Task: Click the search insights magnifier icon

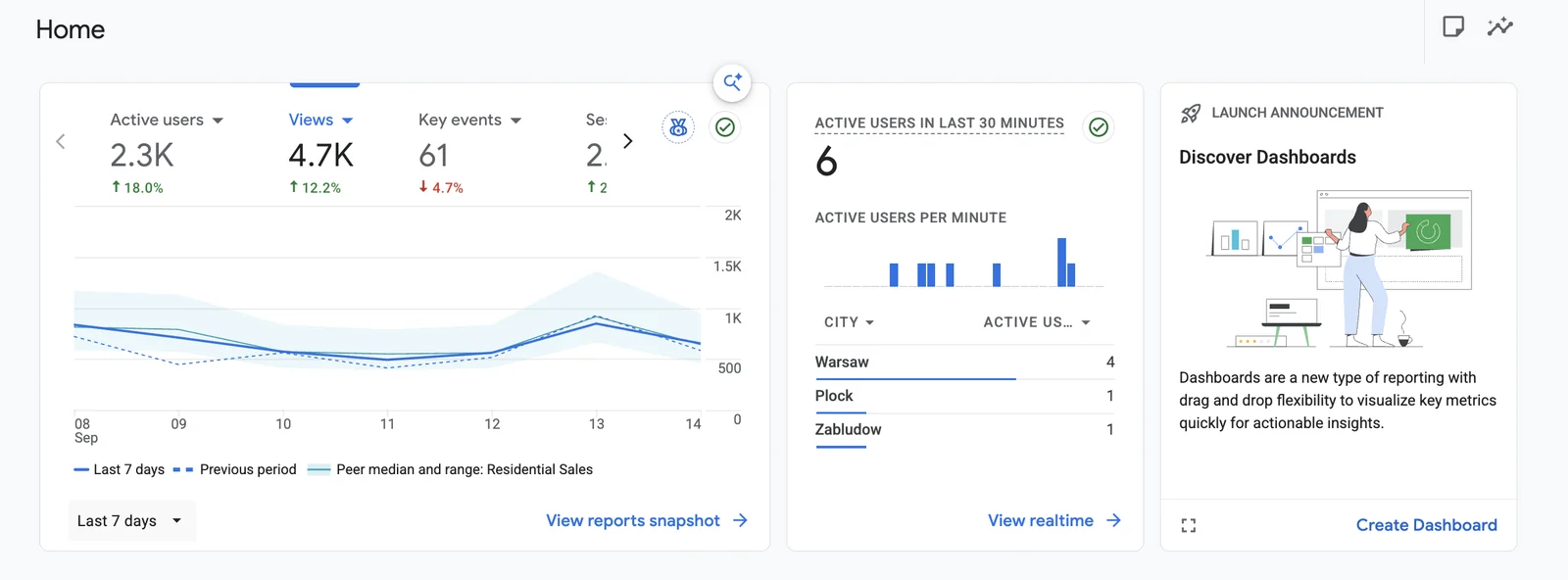Action: 732,82
